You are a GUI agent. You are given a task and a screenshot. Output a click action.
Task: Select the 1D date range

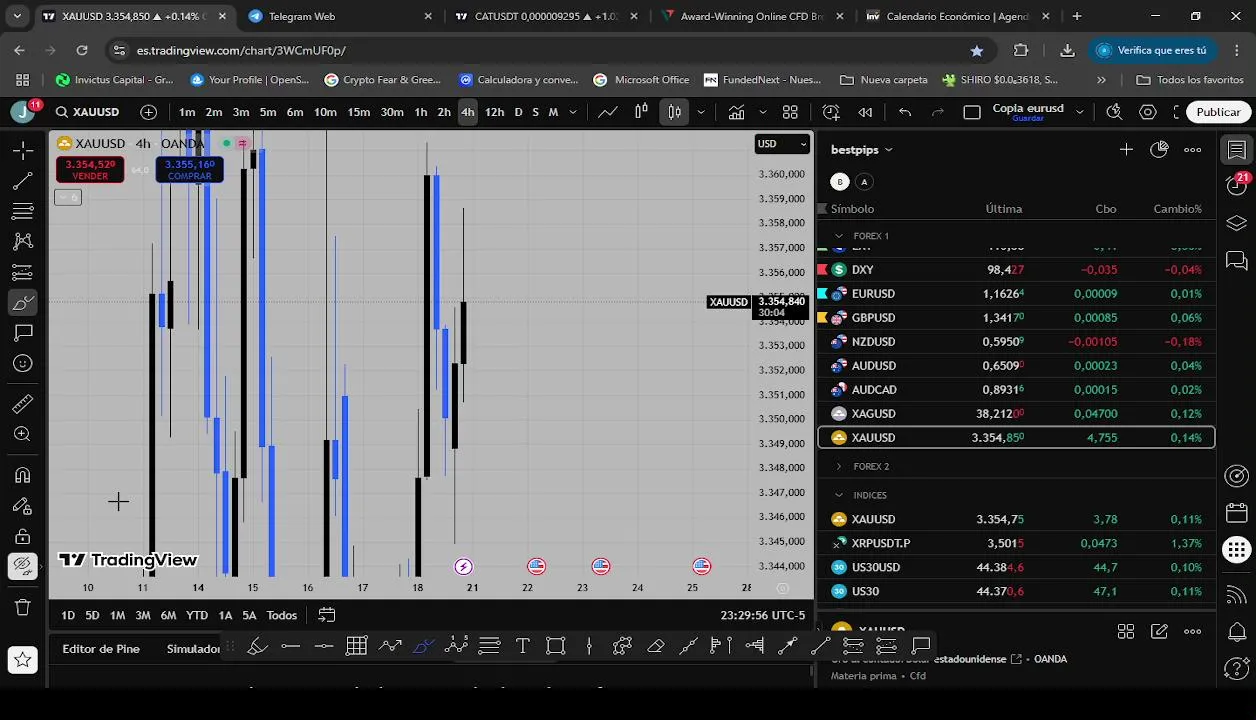click(67, 615)
